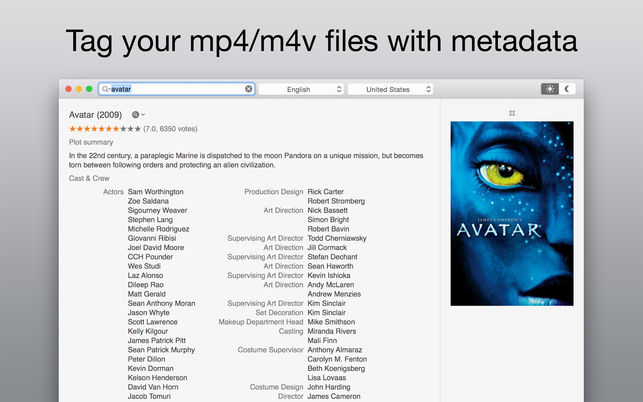Click the Avatar (2009) title
The image size is (643, 402).
pyautogui.click(x=95, y=115)
